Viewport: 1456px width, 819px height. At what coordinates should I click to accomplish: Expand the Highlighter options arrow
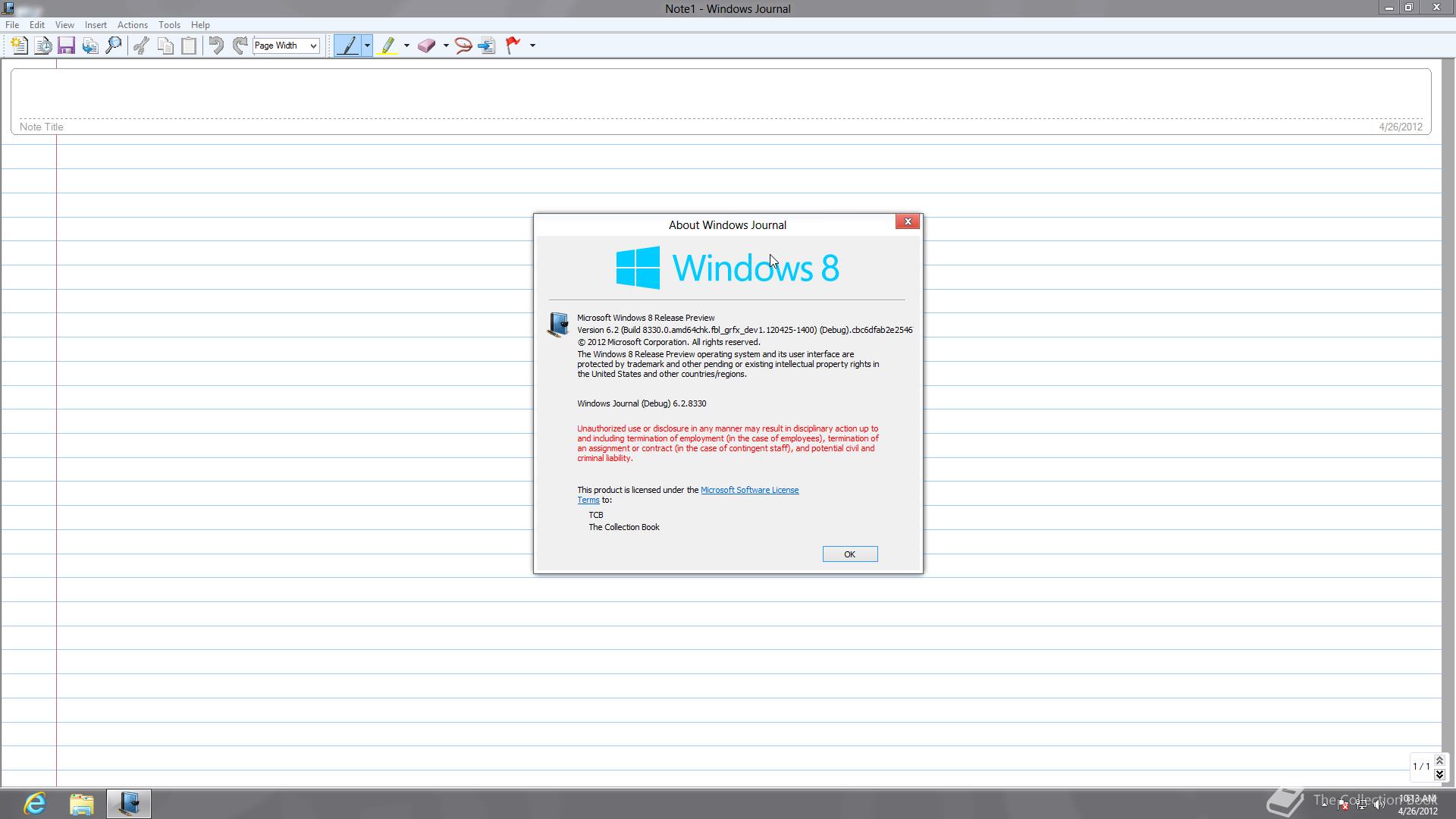click(406, 45)
